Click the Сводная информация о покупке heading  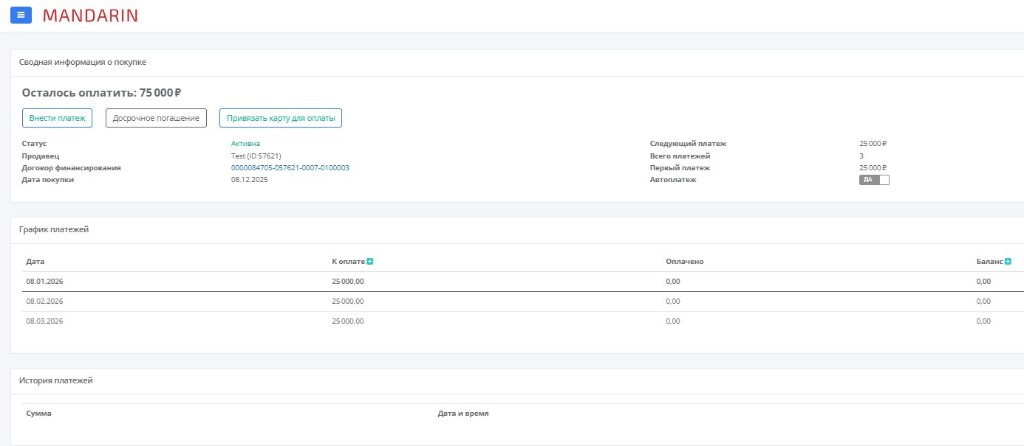click(83, 62)
